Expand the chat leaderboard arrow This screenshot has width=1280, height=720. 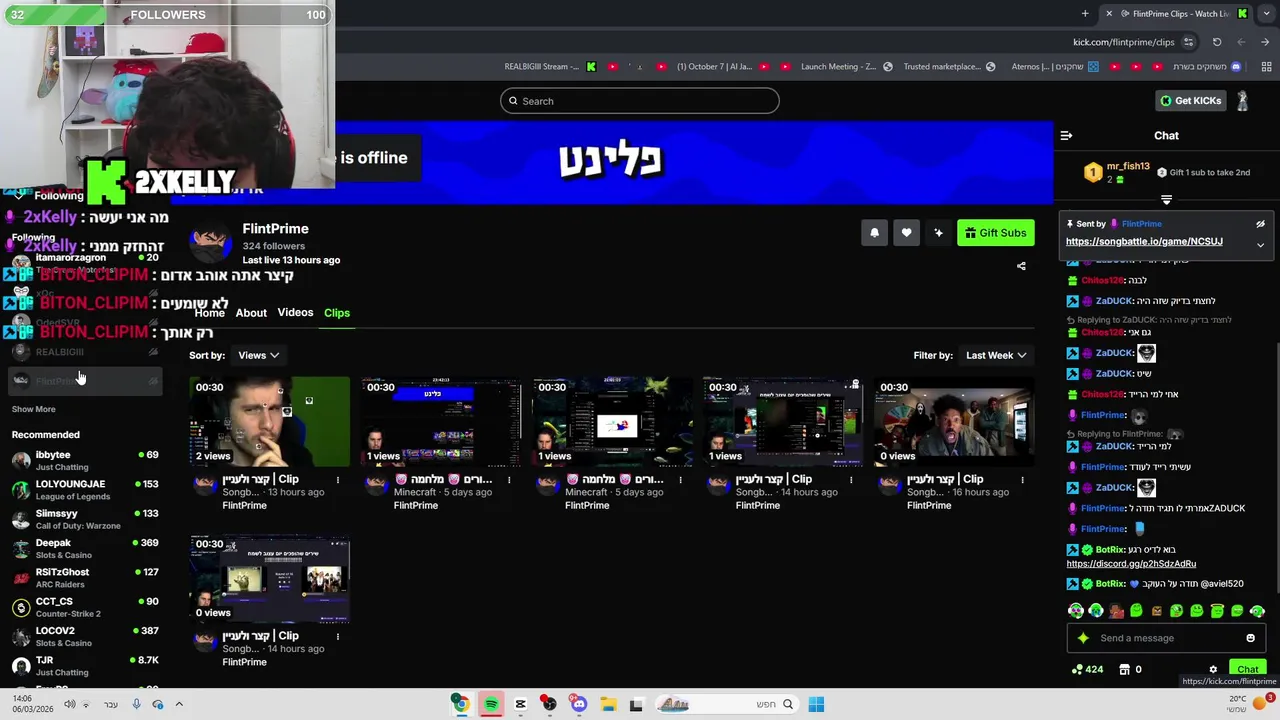(x=1166, y=199)
